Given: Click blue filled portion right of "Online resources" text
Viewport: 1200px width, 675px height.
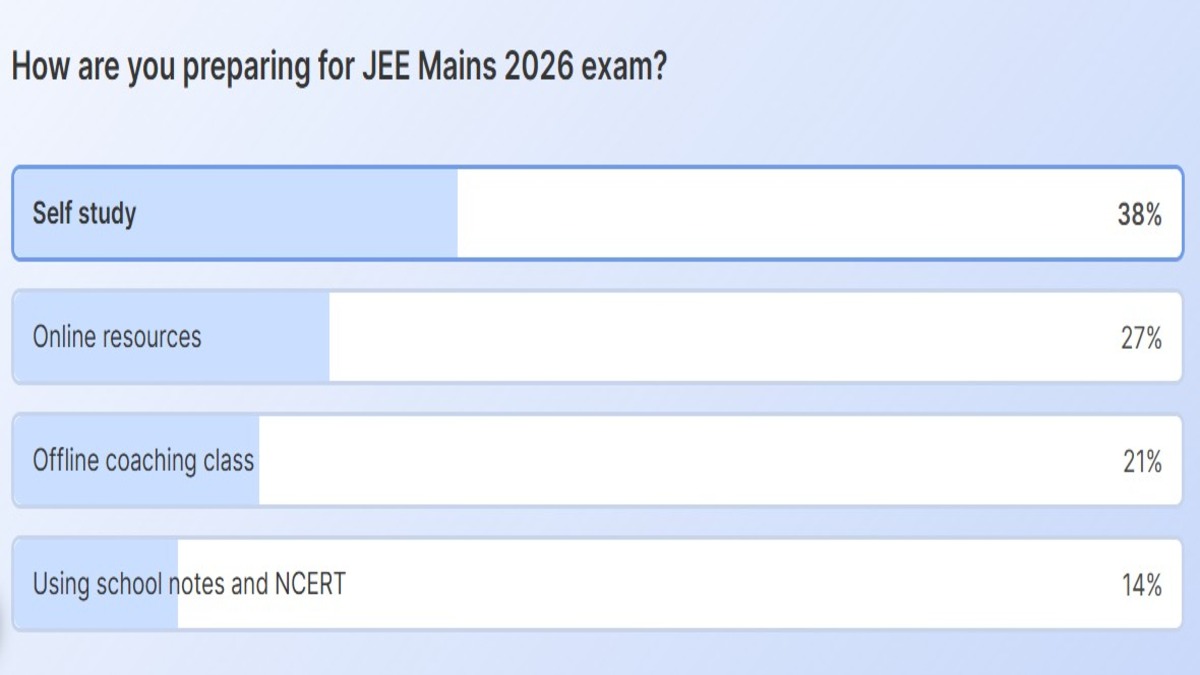Looking at the screenshot, I should point(267,338).
